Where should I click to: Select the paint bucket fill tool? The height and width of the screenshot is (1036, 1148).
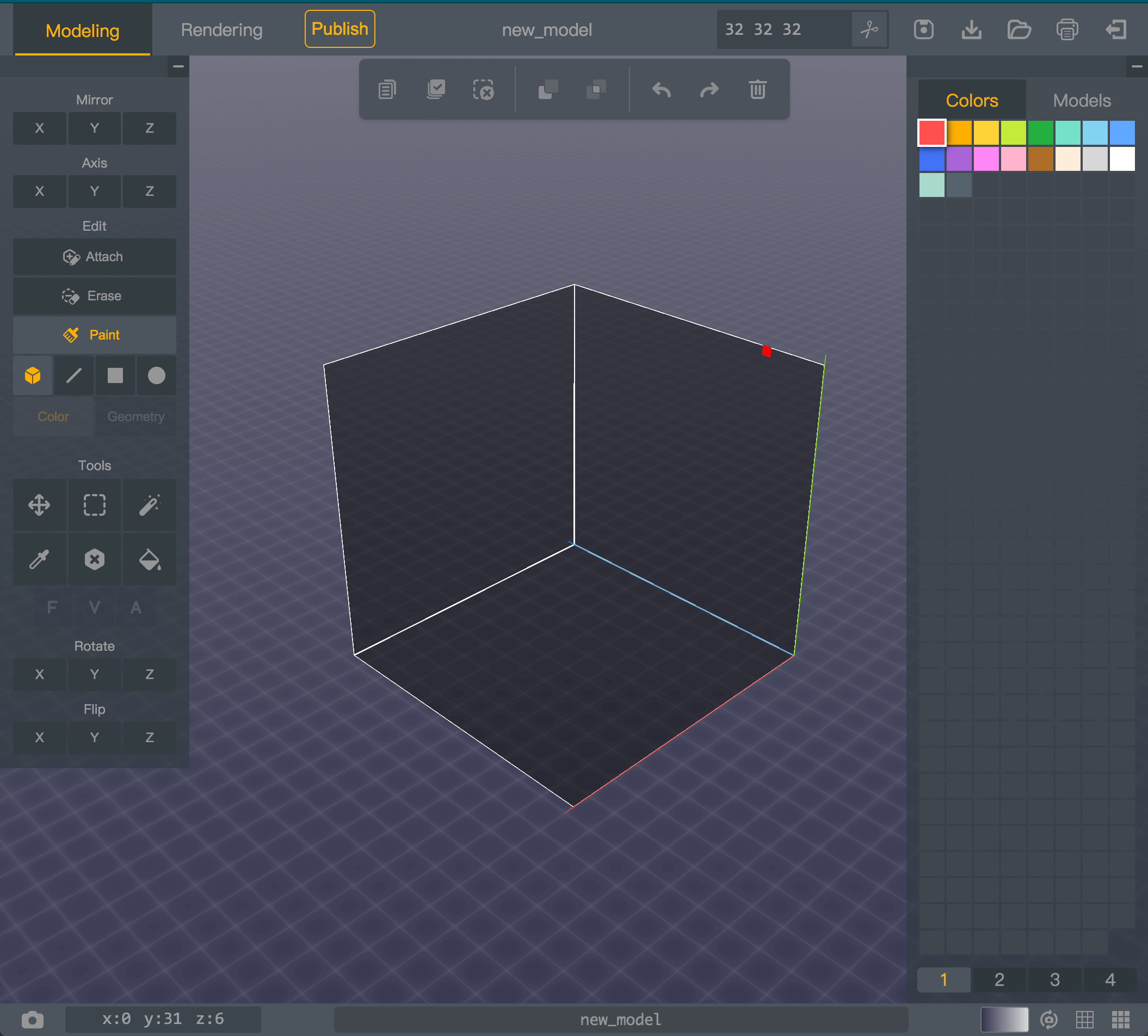pos(150,559)
